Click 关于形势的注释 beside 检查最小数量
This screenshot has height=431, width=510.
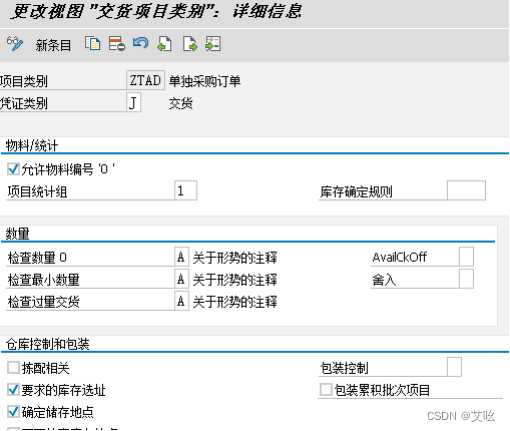(x=235, y=280)
